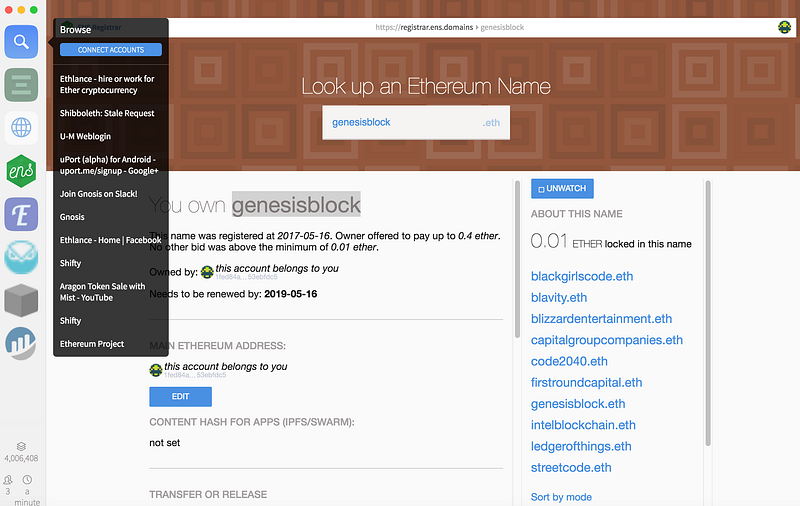Click account identicon in the address bar
This screenshot has width=800, height=506.
click(784, 27)
